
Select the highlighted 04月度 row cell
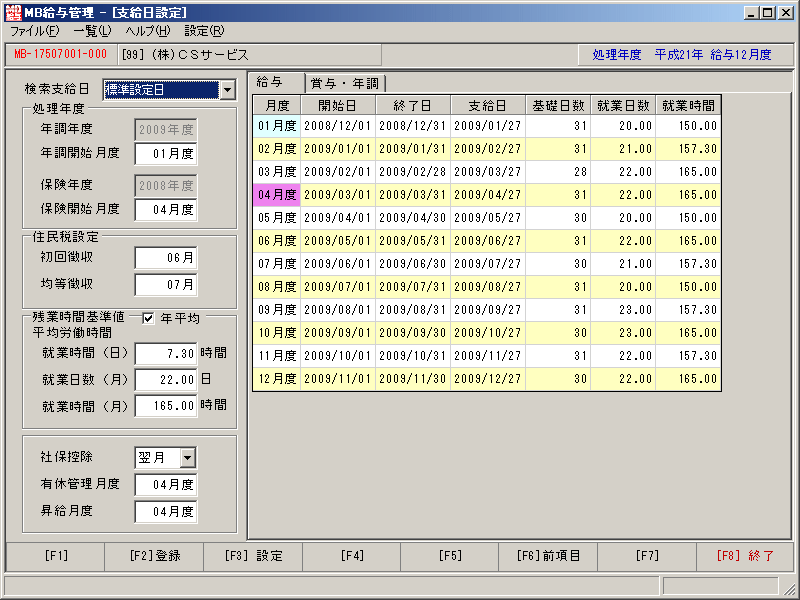point(277,195)
